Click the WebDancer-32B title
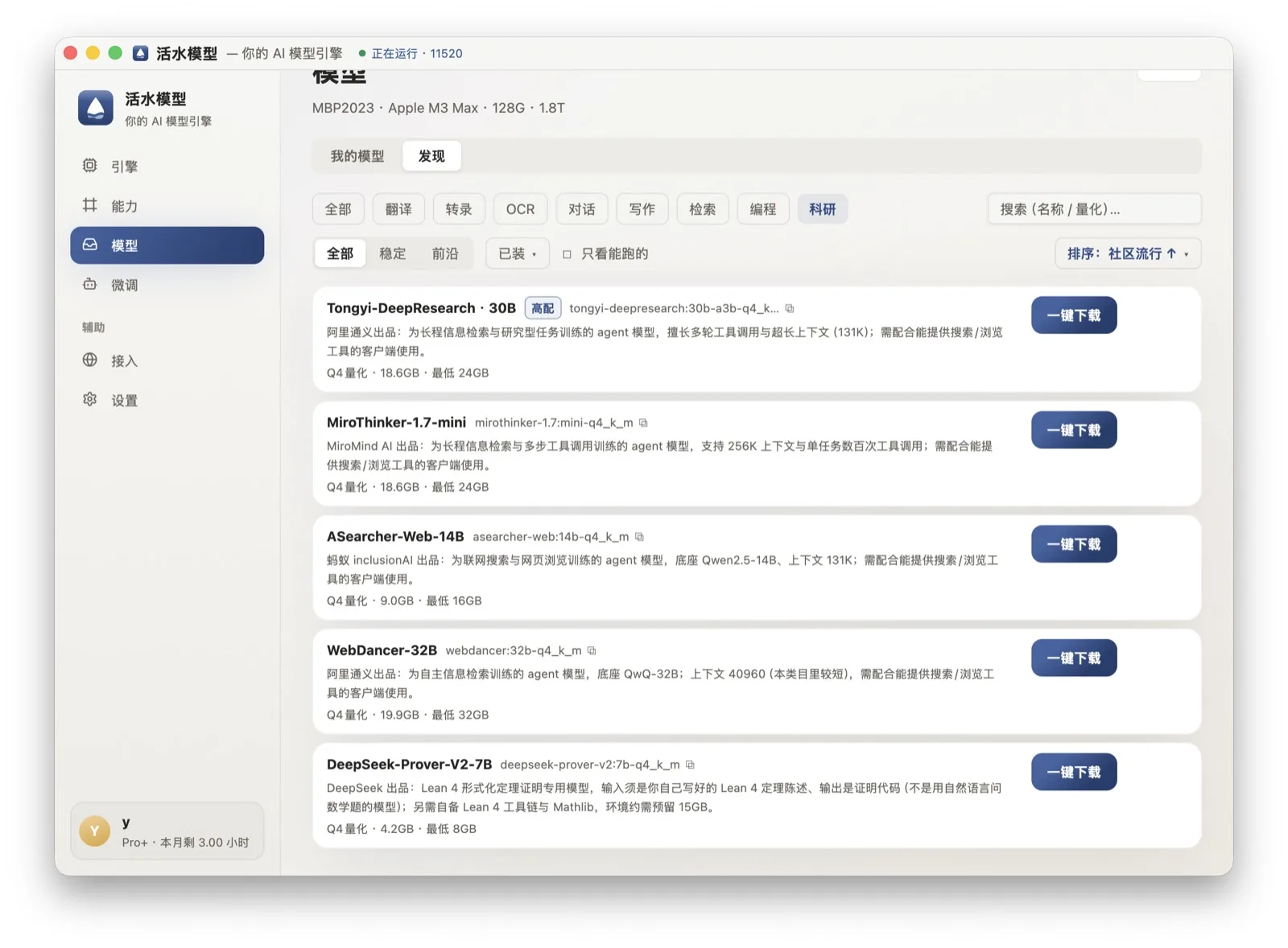 pyautogui.click(x=382, y=650)
